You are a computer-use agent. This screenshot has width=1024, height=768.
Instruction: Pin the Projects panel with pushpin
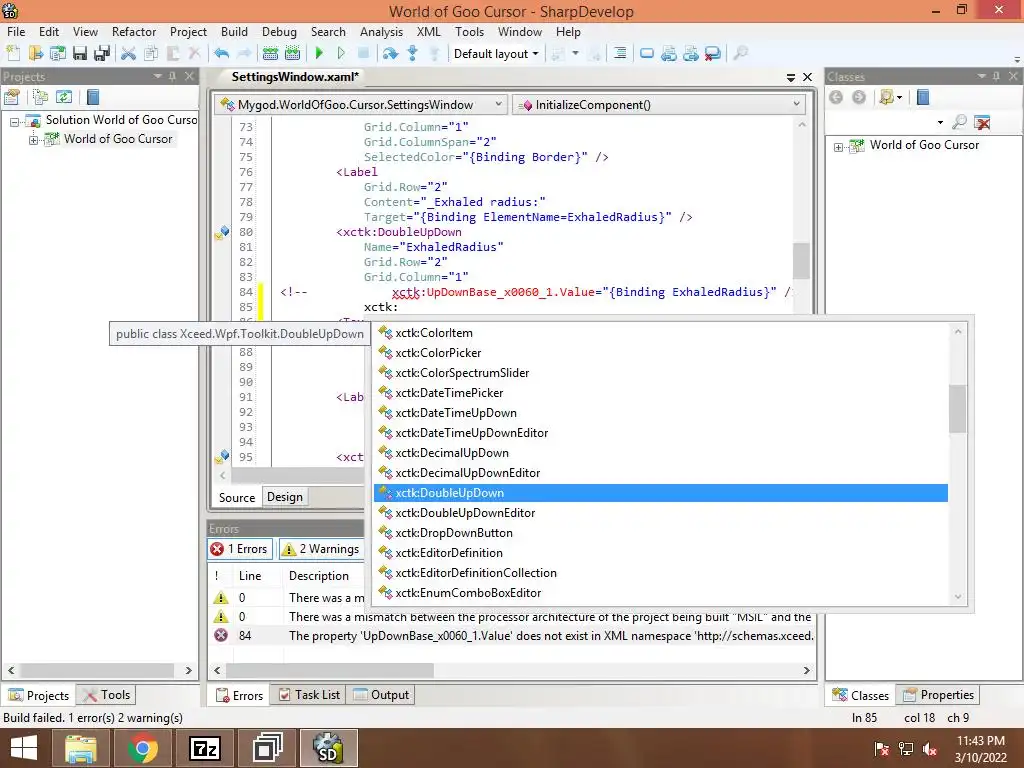[x=172, y=76]
